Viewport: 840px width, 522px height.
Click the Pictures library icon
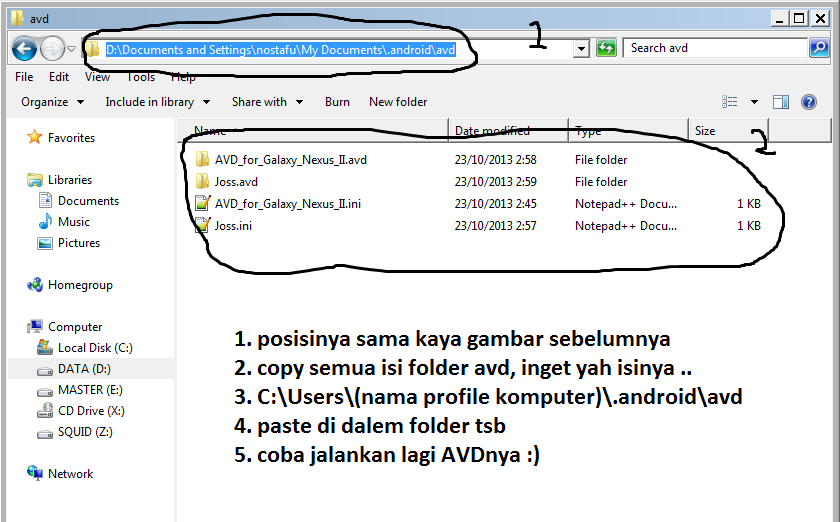(45, 243)
